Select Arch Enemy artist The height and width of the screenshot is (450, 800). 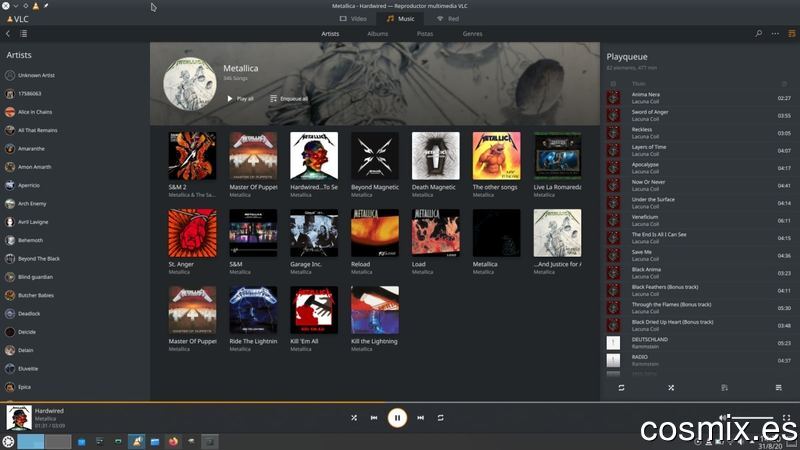[x=74, y=204]
